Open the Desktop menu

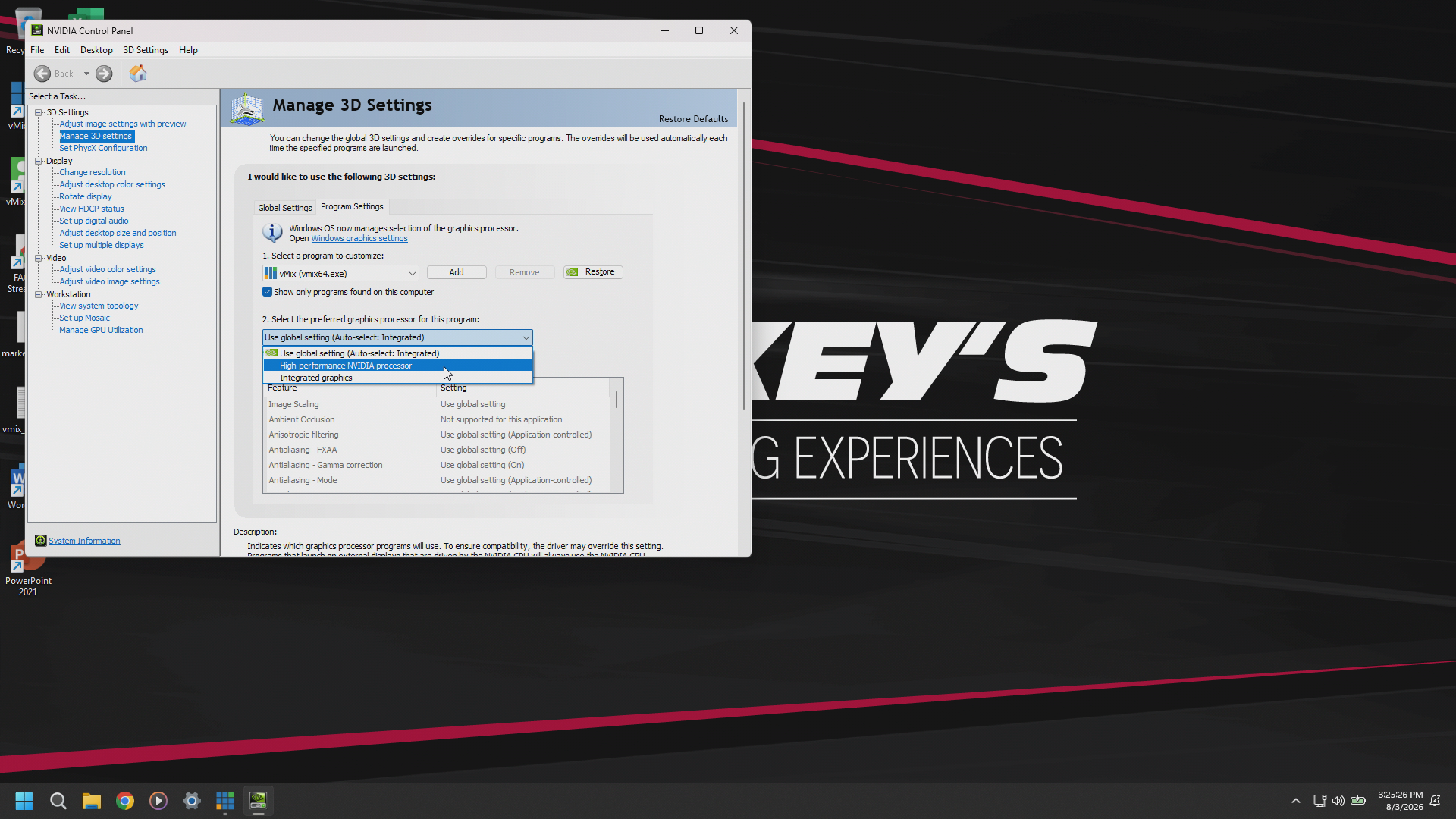point(96,50)
